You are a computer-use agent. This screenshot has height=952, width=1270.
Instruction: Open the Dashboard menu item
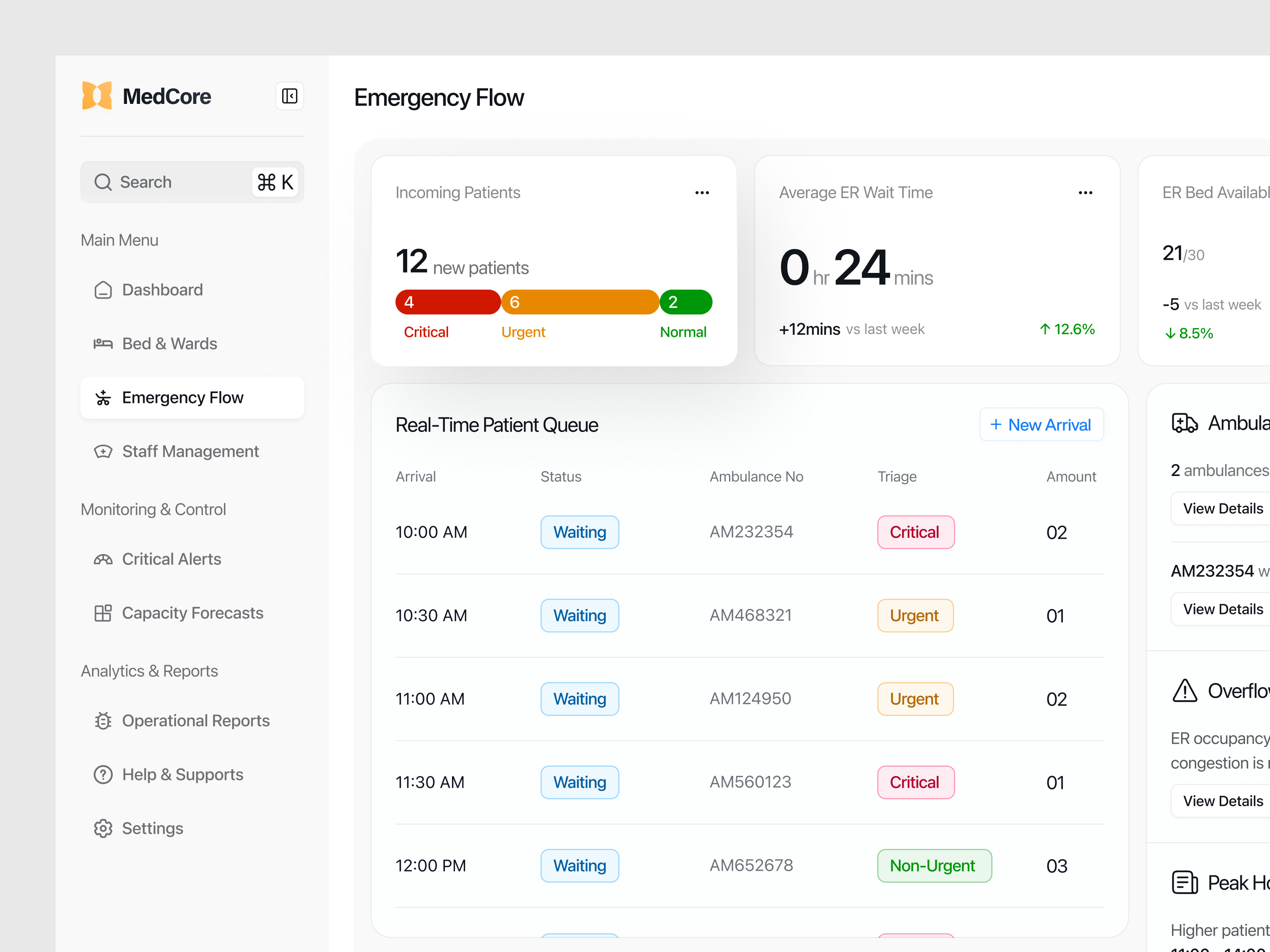(x=192, y=290)
